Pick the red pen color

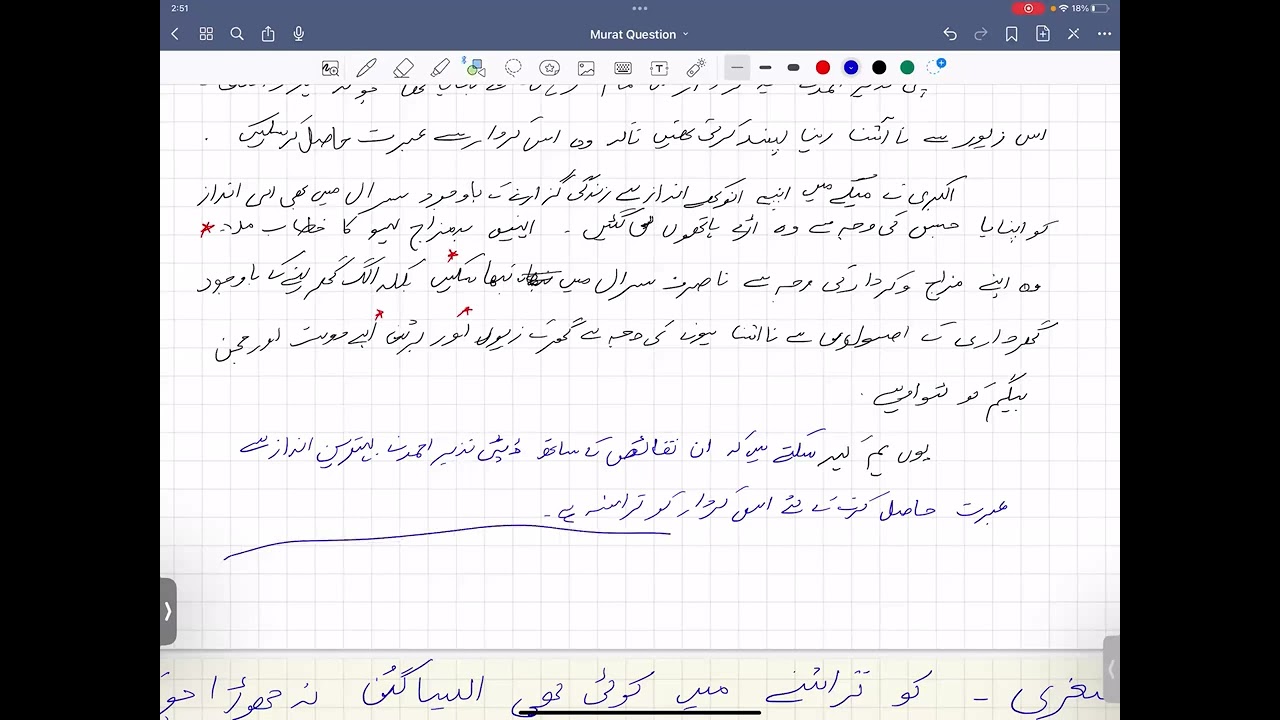pyautogui.click(x=823, y=68)
